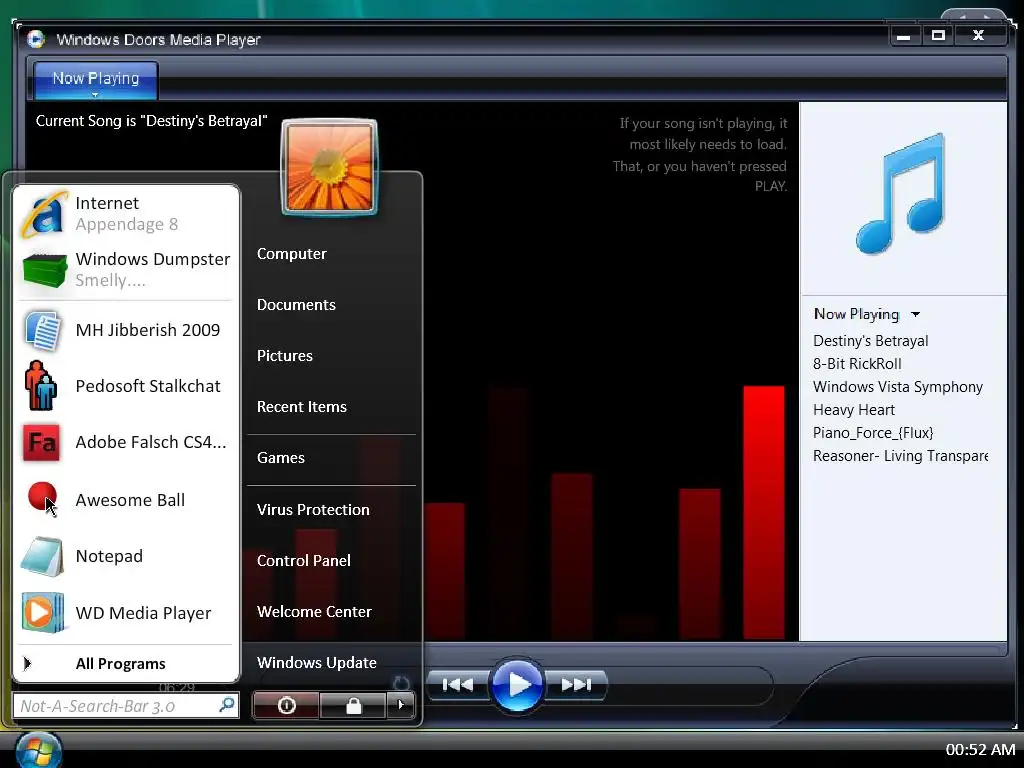Click the green Windows Dumpster icon

44,269
